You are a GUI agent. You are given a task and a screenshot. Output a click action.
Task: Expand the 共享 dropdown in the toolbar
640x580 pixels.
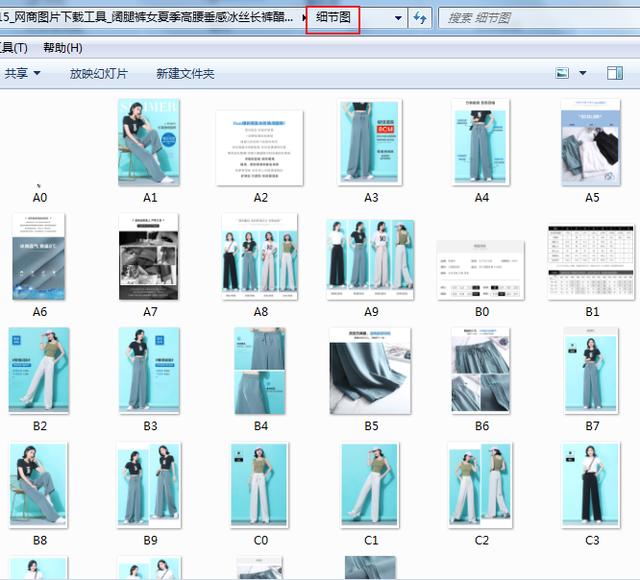tap(23, 73)
